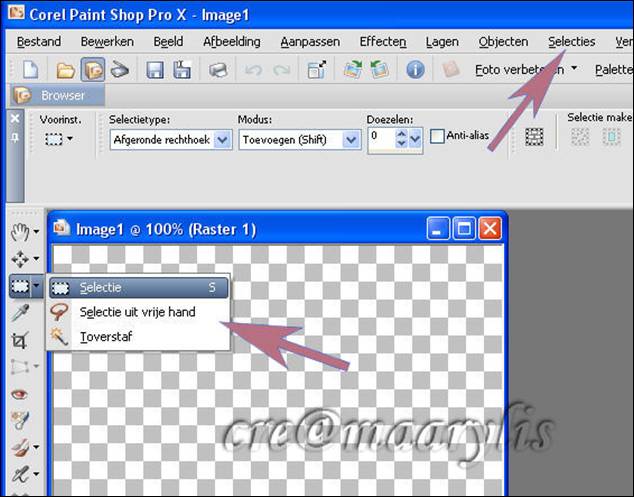Open the Bewerken menu

click(x=107, y=42)
